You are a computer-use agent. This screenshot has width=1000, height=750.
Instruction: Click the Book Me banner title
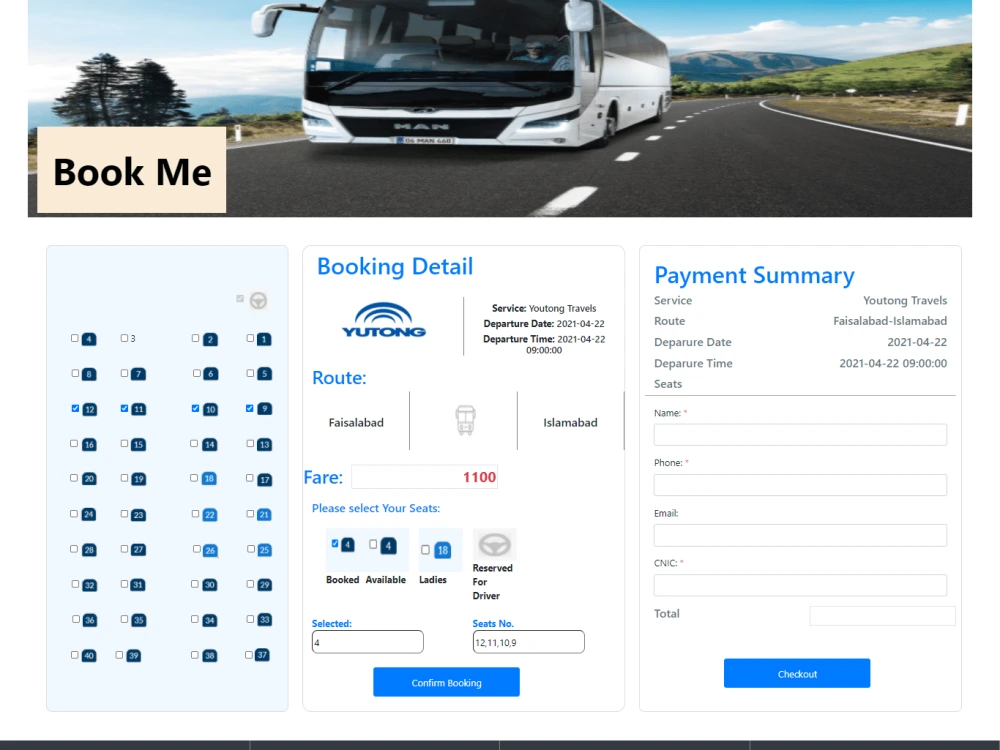132,172
